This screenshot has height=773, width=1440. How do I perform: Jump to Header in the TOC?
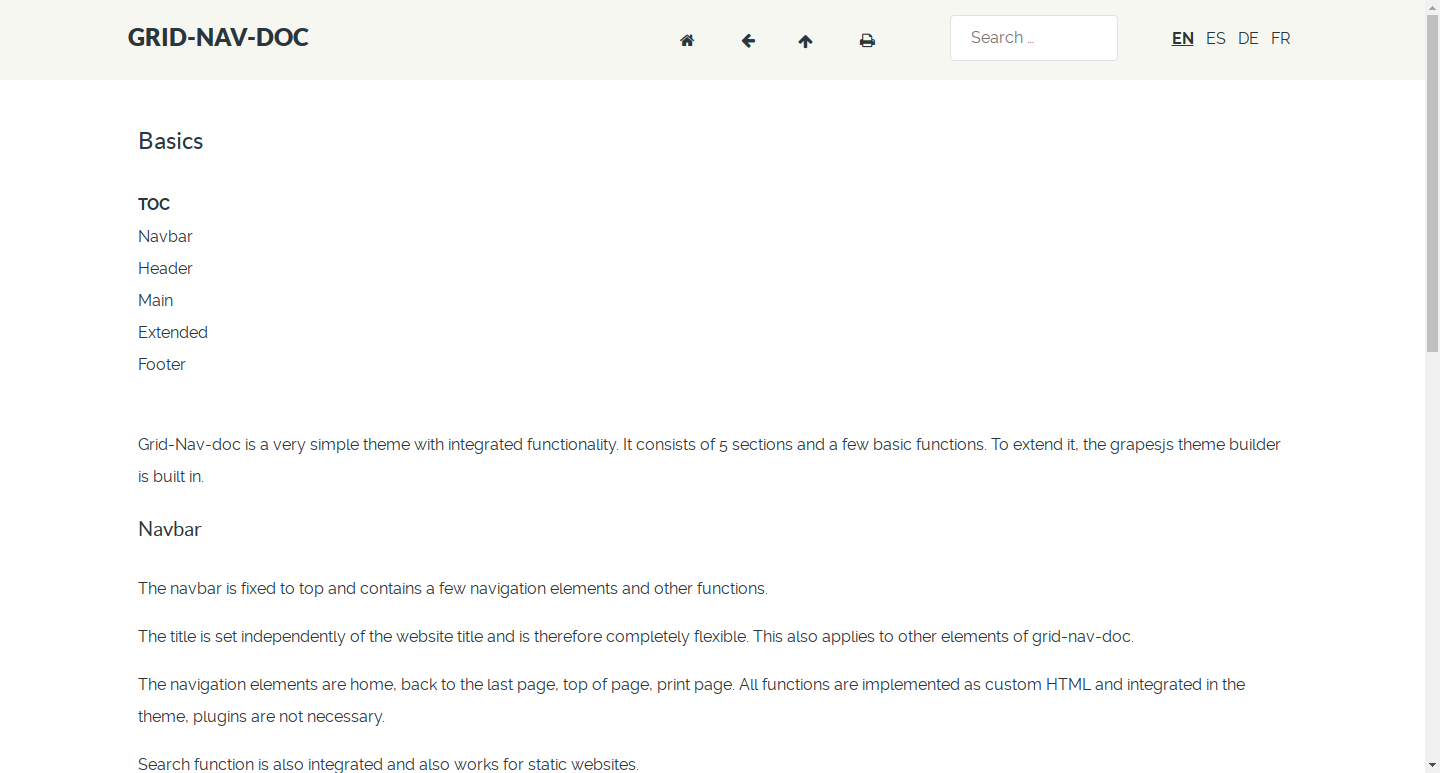[165, 268]
